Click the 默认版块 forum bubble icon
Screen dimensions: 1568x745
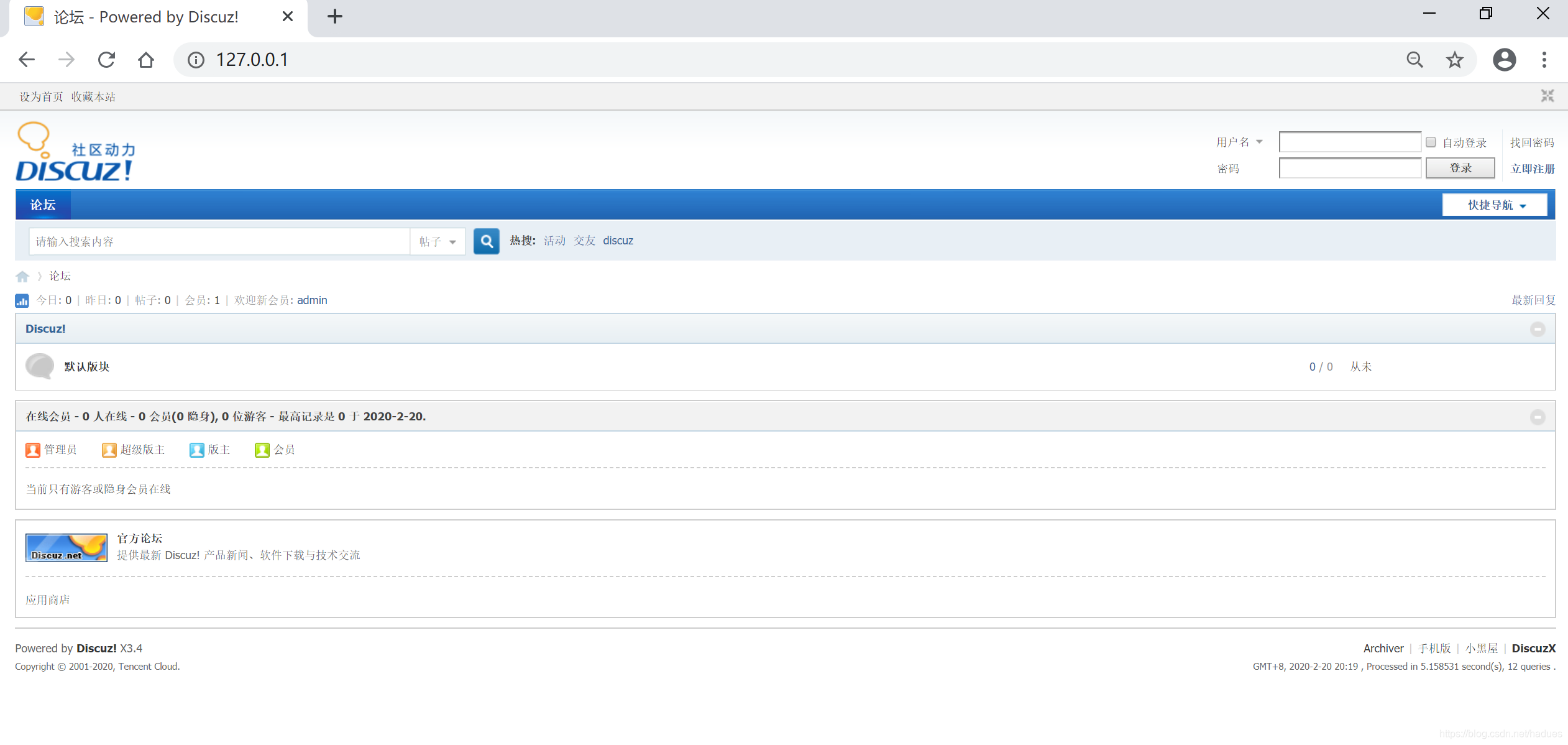click(x=40, y=366)
